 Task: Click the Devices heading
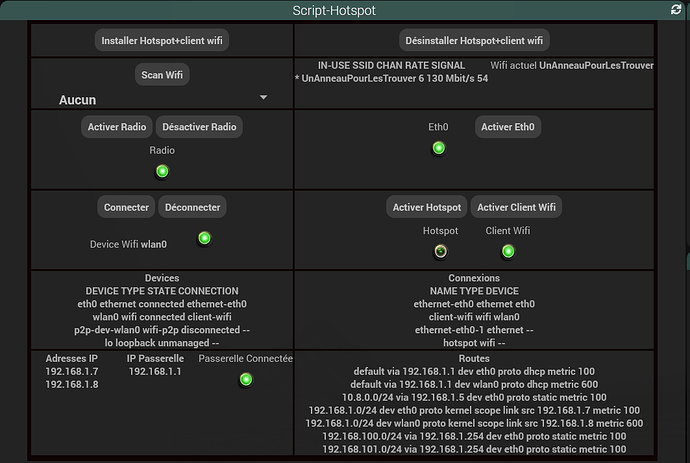(162, 278)
